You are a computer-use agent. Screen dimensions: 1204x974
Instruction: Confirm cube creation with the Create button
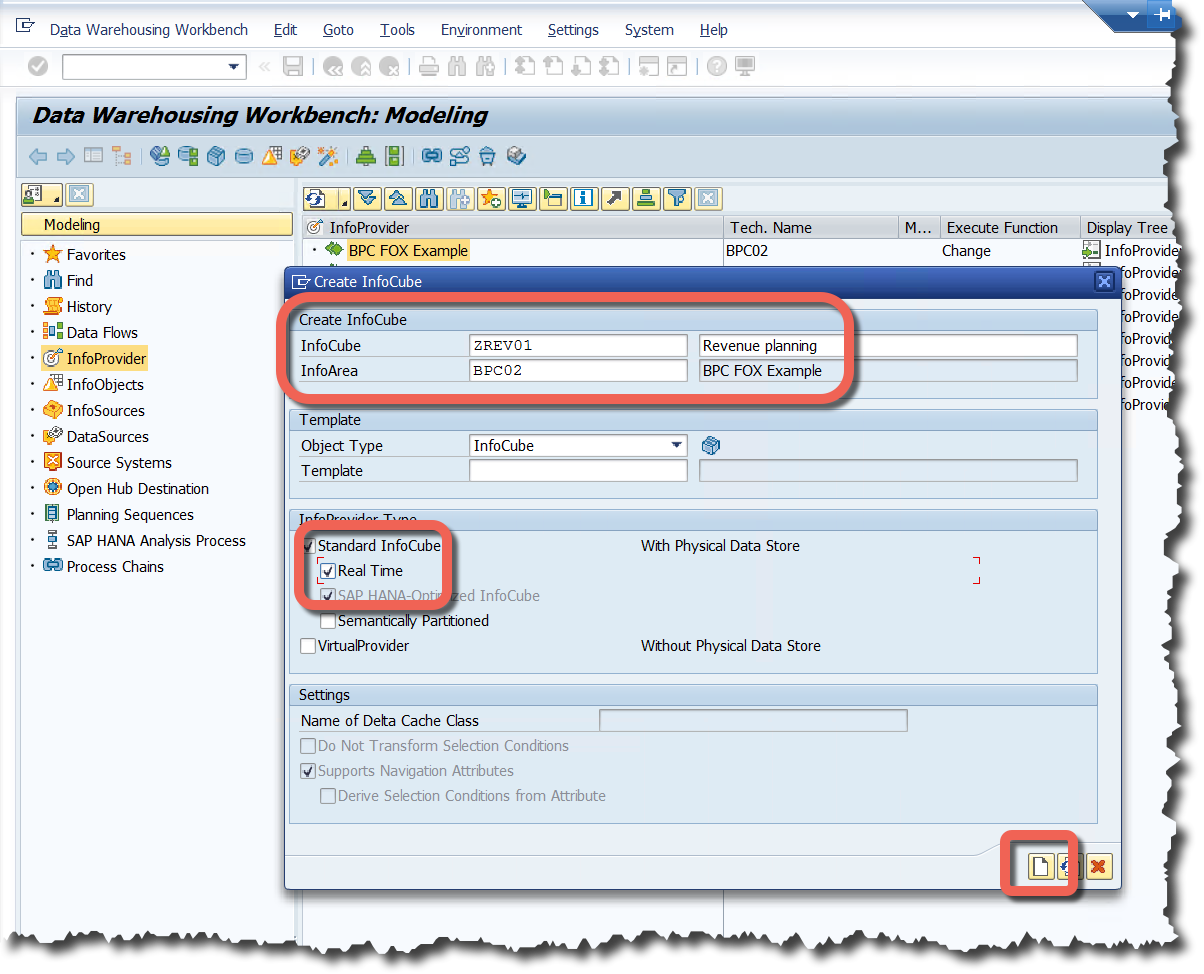point(1040,866)
